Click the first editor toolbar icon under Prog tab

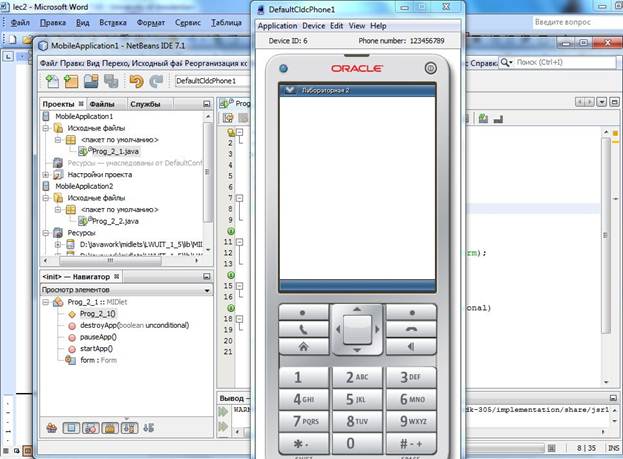click(228, 118)
